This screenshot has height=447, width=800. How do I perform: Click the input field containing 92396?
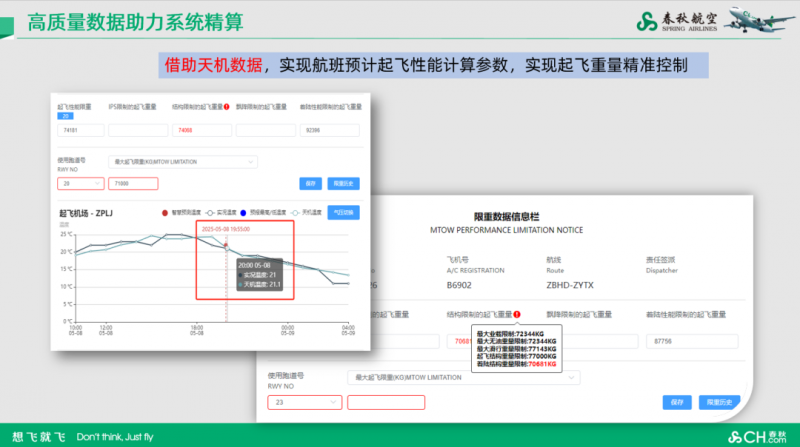[330, 130]
